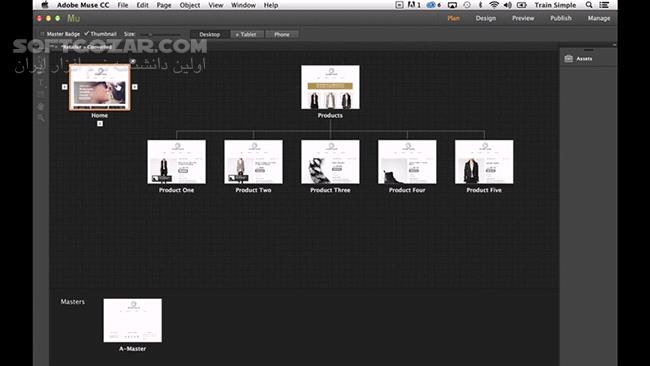
Task: Add sibling page right of Home
Action: click(x=135, y=87)
